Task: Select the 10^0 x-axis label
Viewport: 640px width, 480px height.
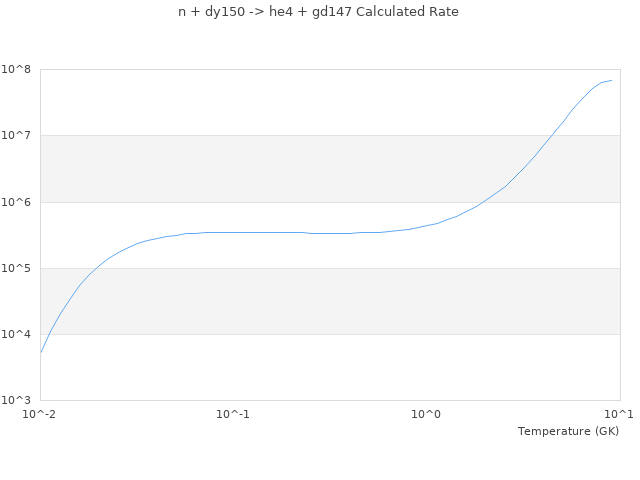Action: (x=426, y=414)
